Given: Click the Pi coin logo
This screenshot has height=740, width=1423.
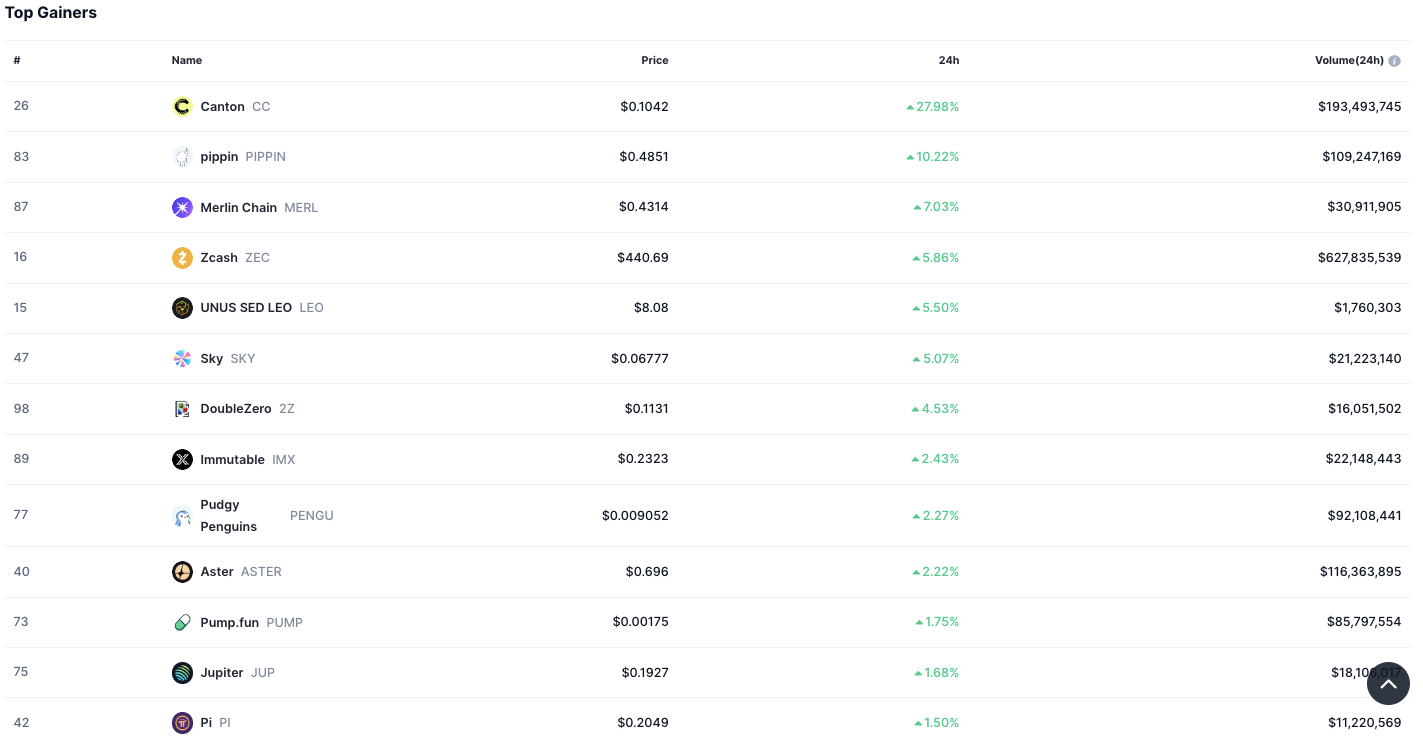Looking at the screenshot, I should (182, 722).
